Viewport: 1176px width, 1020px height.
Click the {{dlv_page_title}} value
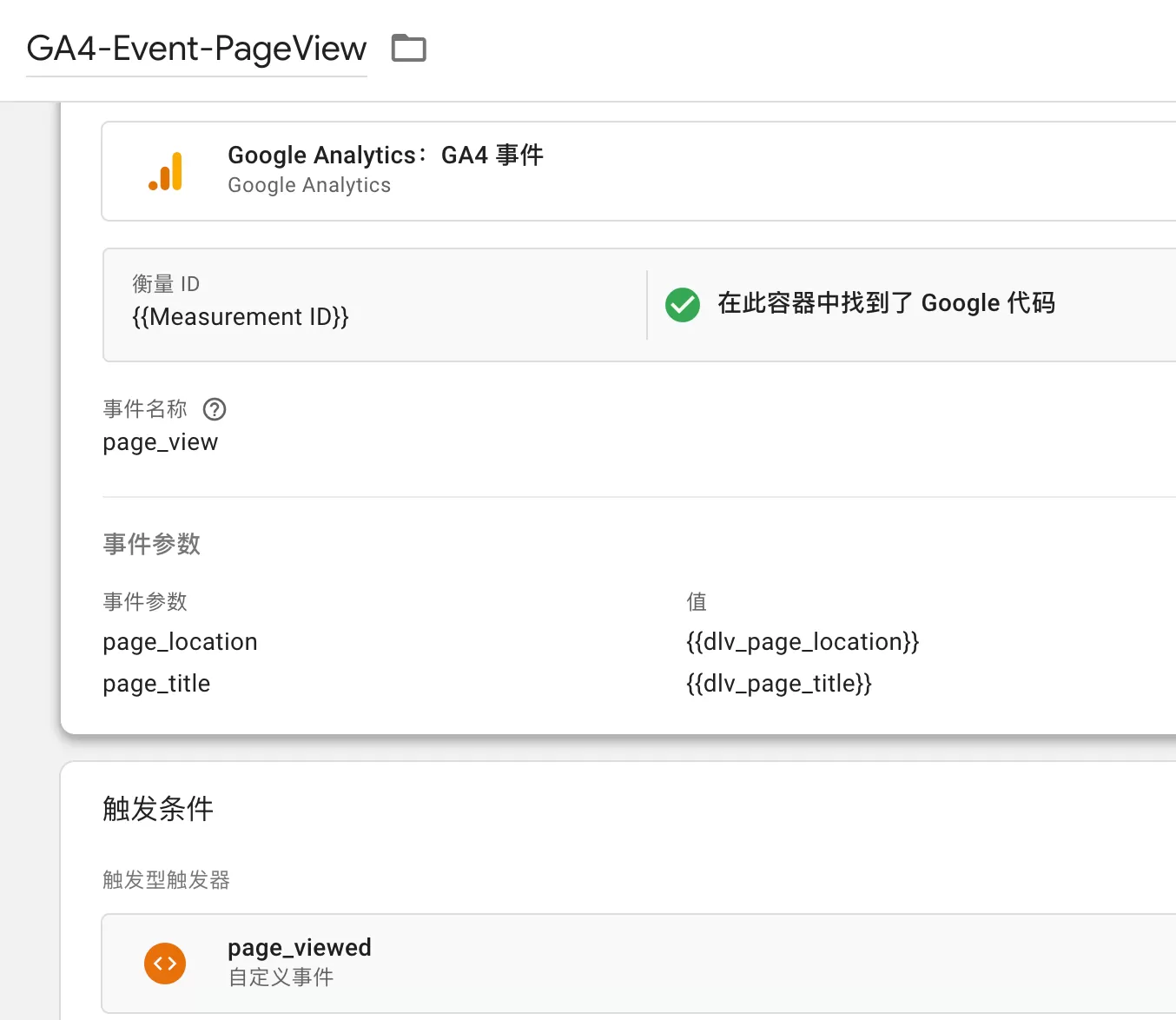click(779, 684)
